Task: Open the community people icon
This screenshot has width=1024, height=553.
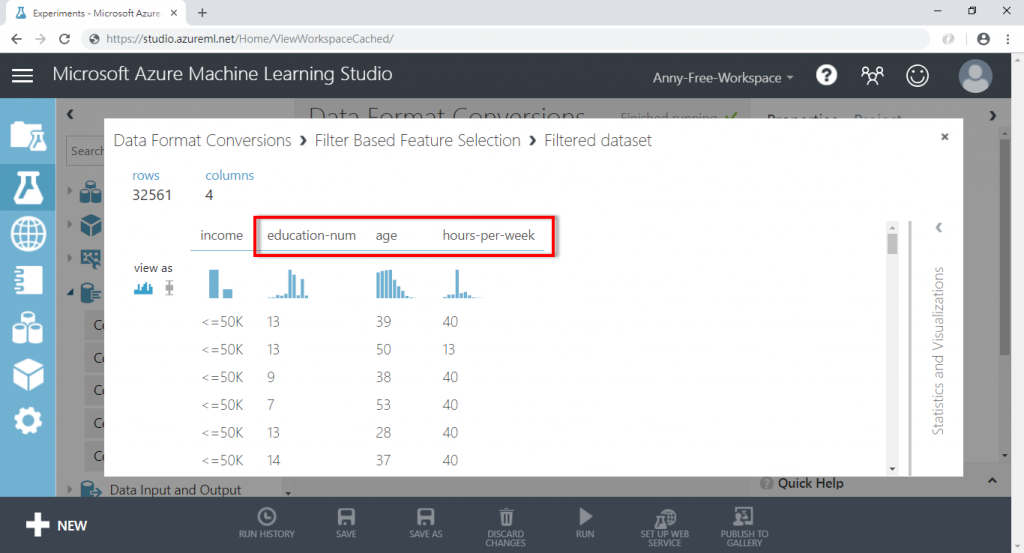Action: 872,76
